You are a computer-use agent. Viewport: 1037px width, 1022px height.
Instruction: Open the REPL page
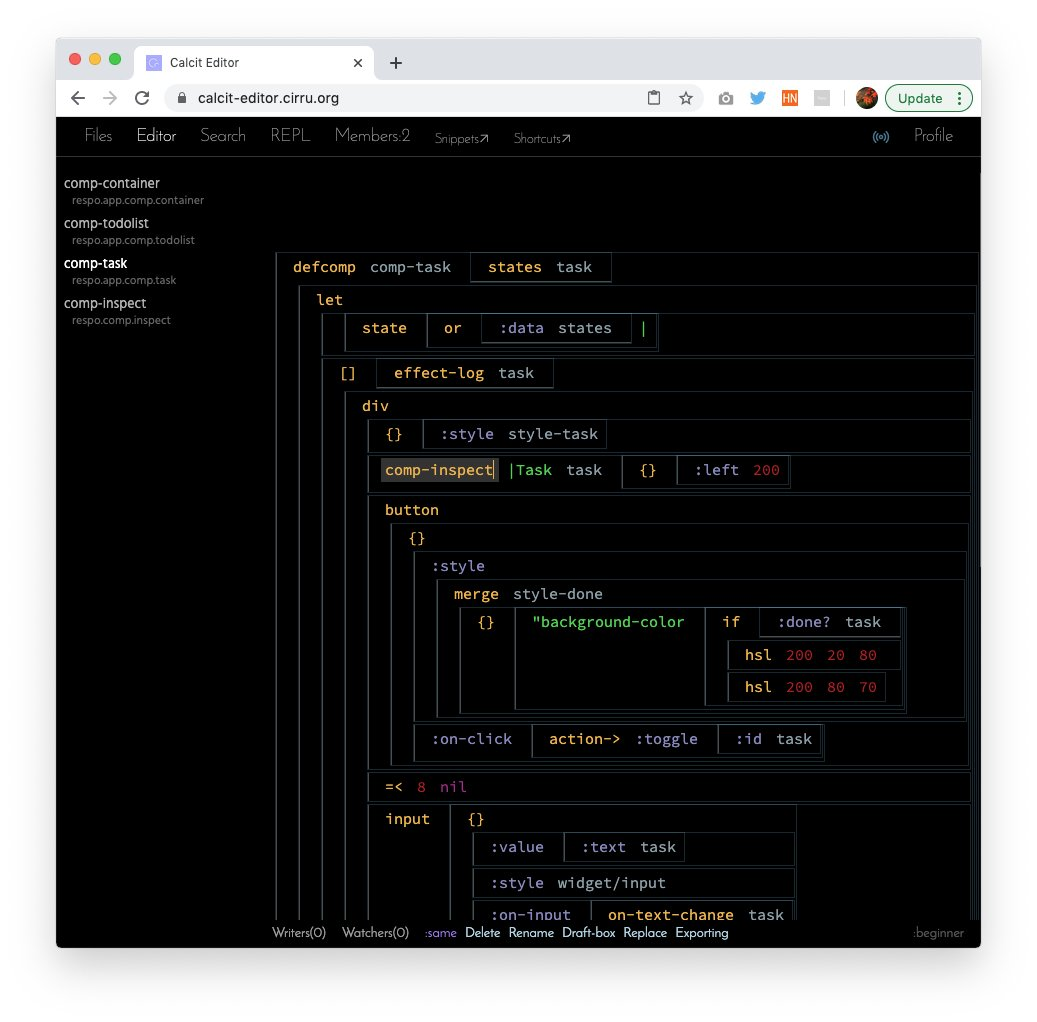click(x=290, y=136)
